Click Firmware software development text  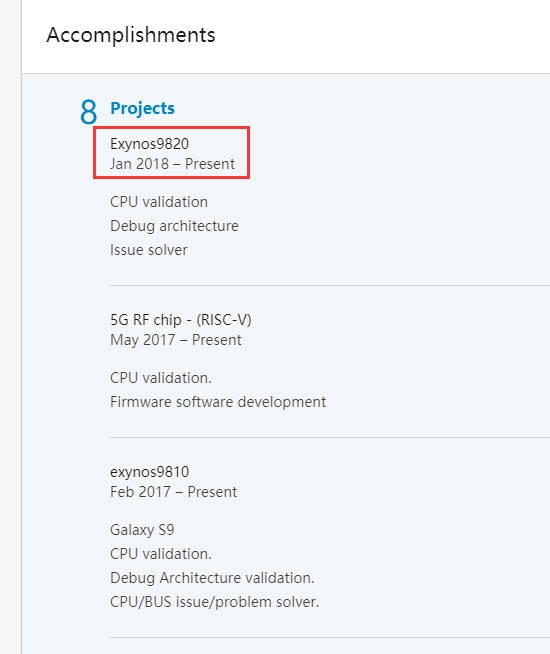pyautogui.click(x=218, y=402)
